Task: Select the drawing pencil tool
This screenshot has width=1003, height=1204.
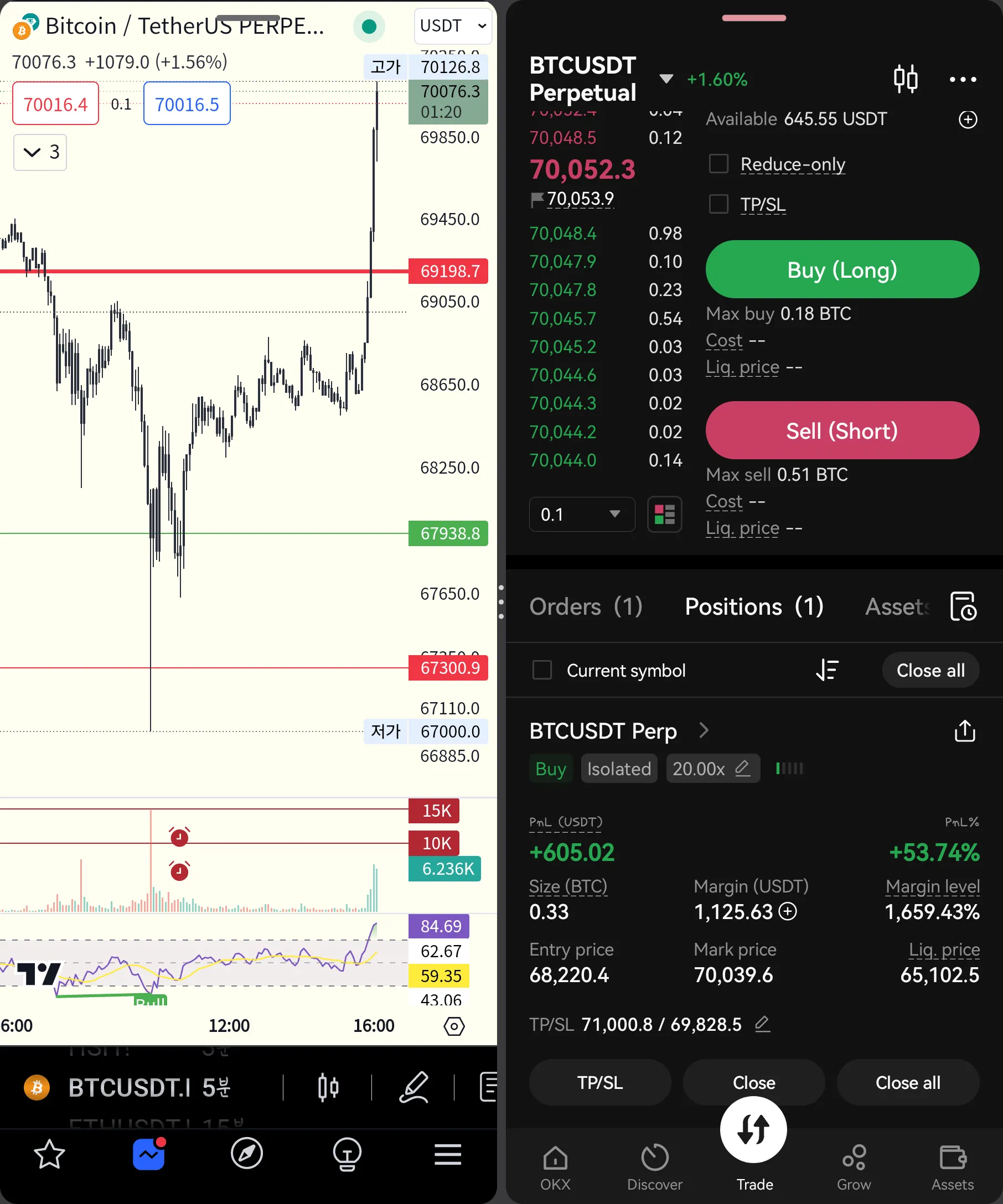Action: pos(414,1087)
